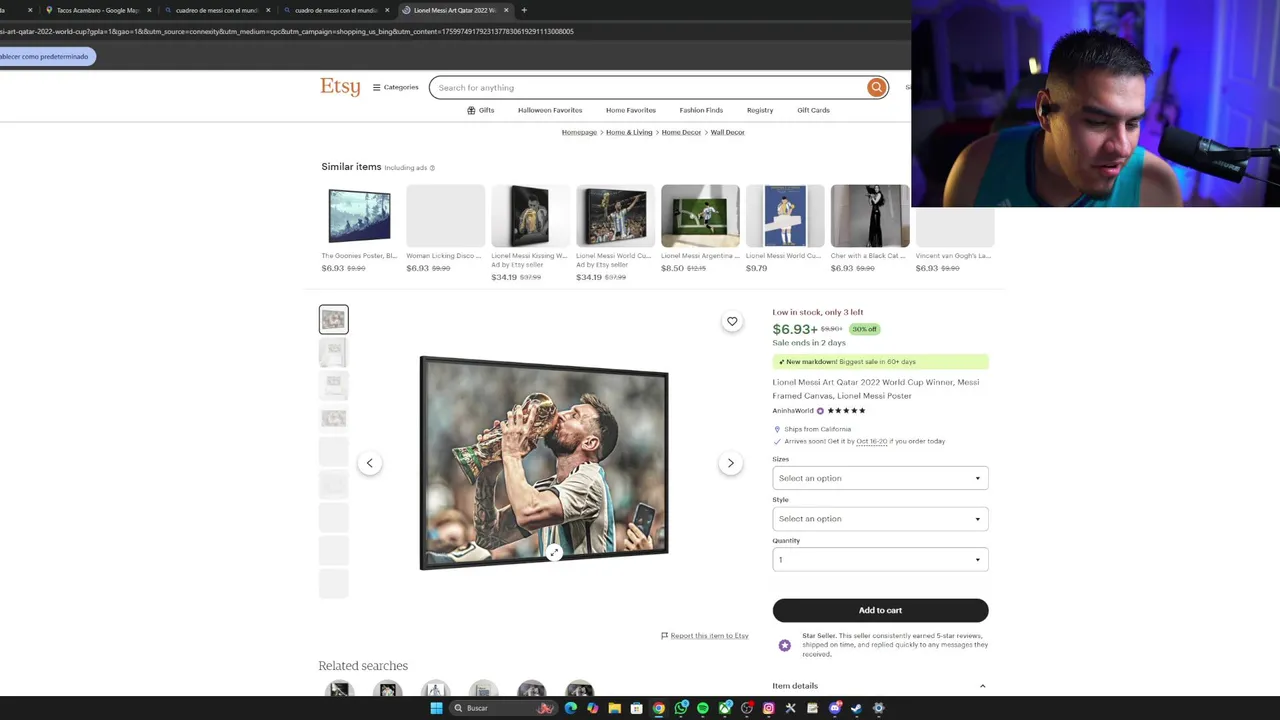
Task: Show next product photo arrow
Action: [730, 463]
